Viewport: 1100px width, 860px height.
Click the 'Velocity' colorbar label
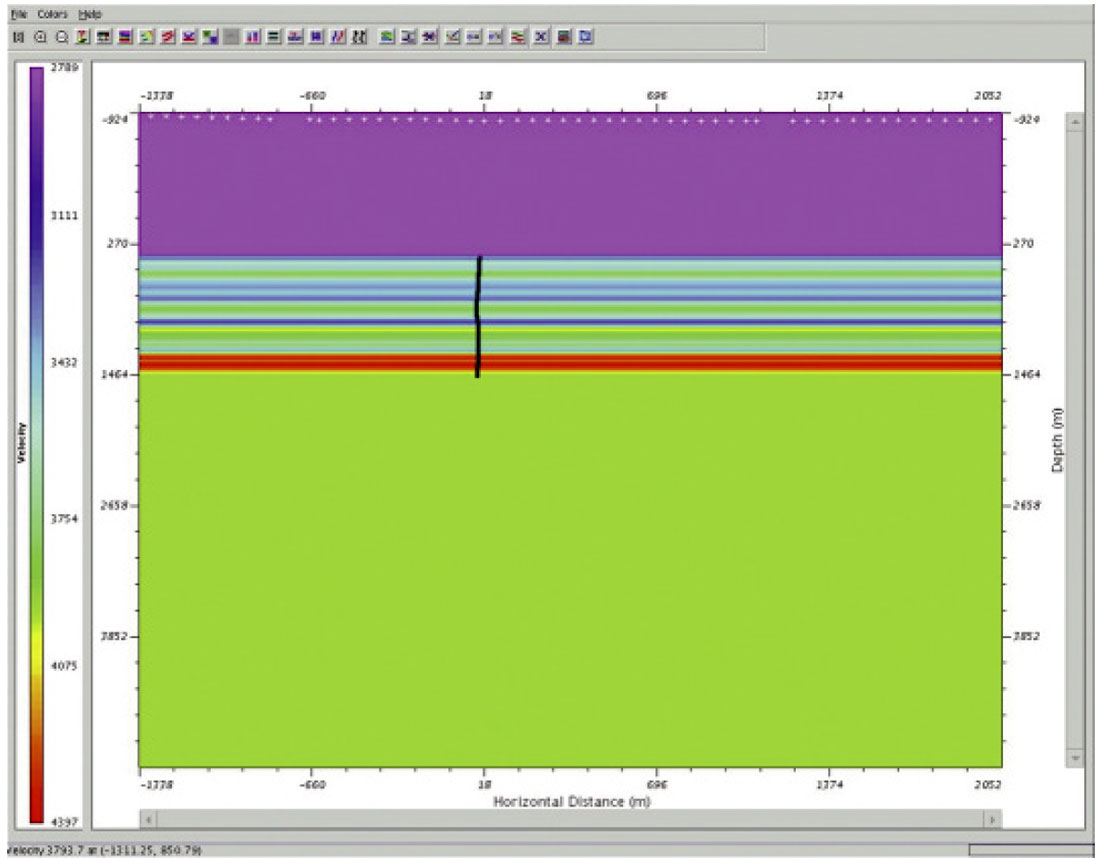click(x=22, y=443)
